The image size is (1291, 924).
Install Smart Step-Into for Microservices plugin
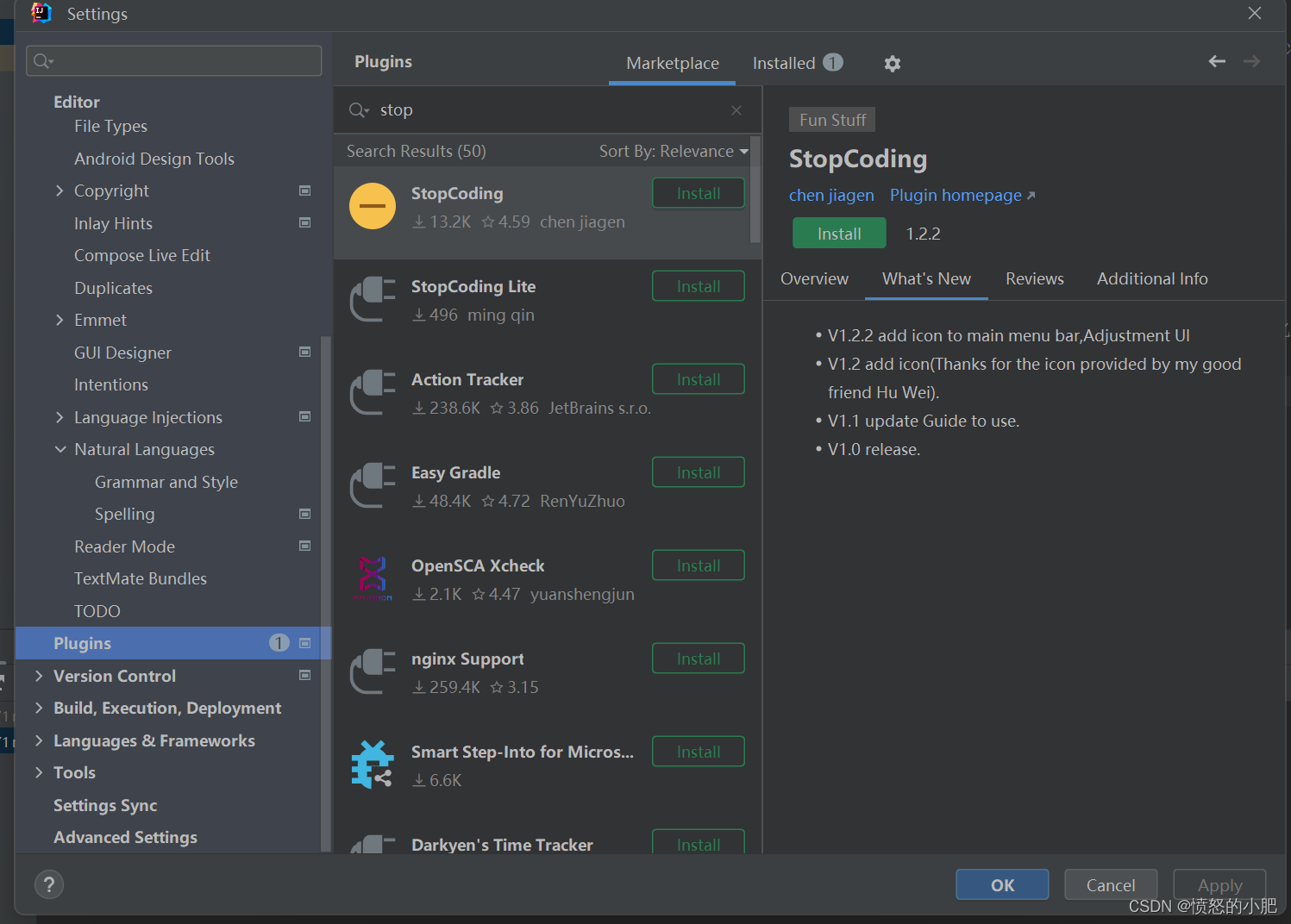pyautogui.click(x=699, y=752)
